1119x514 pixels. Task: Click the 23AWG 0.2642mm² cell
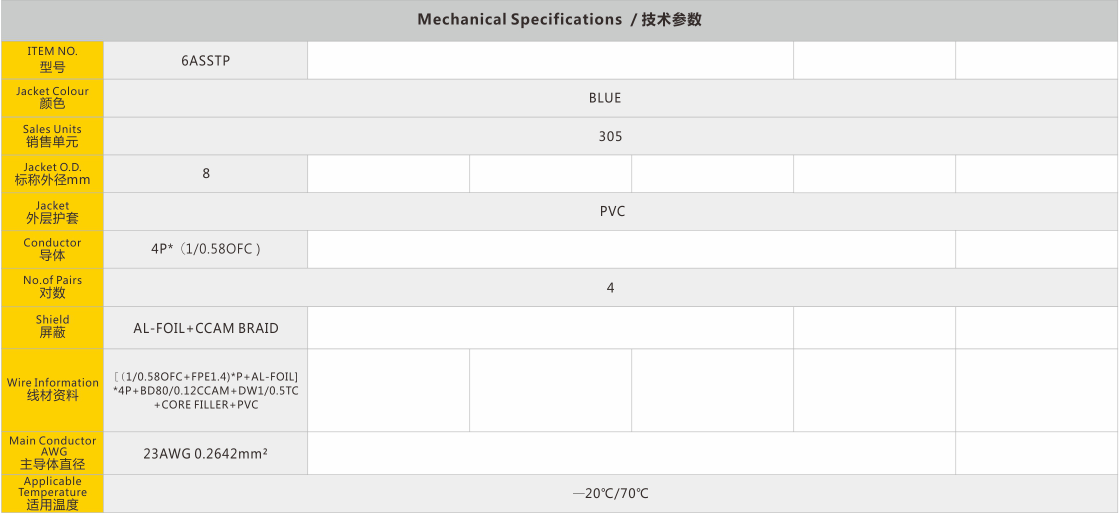206,453
